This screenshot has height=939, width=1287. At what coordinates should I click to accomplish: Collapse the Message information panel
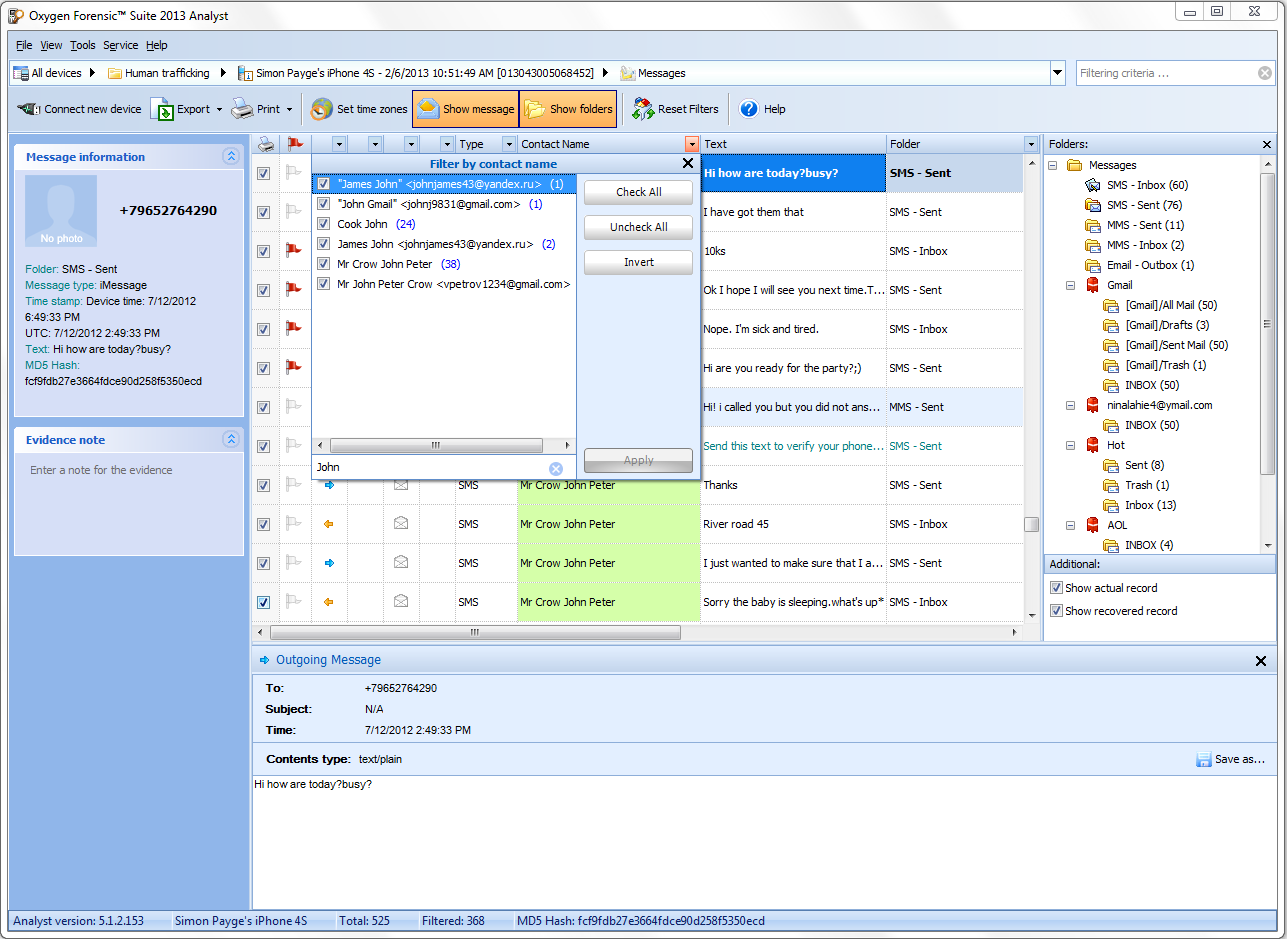[231, 156]
